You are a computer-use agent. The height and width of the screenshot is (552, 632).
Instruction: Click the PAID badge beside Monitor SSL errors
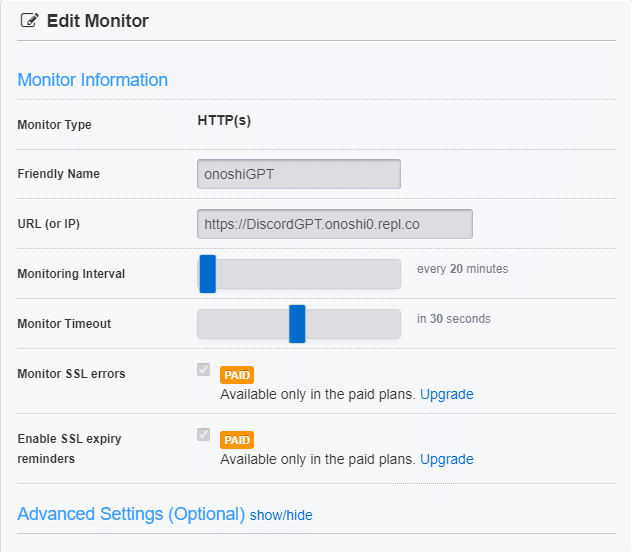click(x=237, y=375)
